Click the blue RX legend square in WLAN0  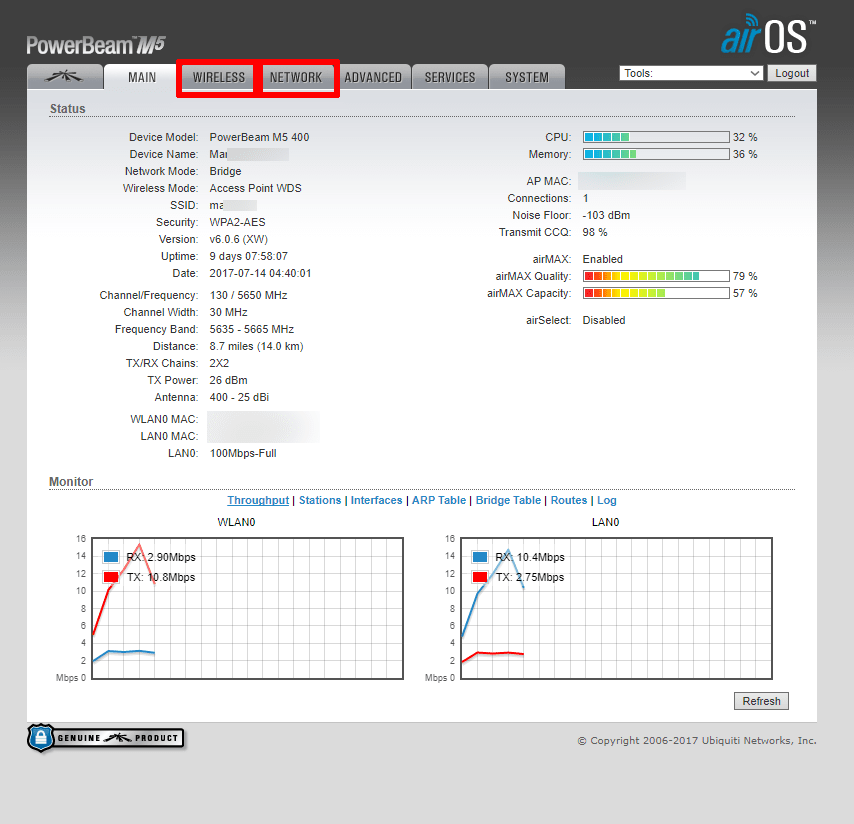(x=111, y=557)
